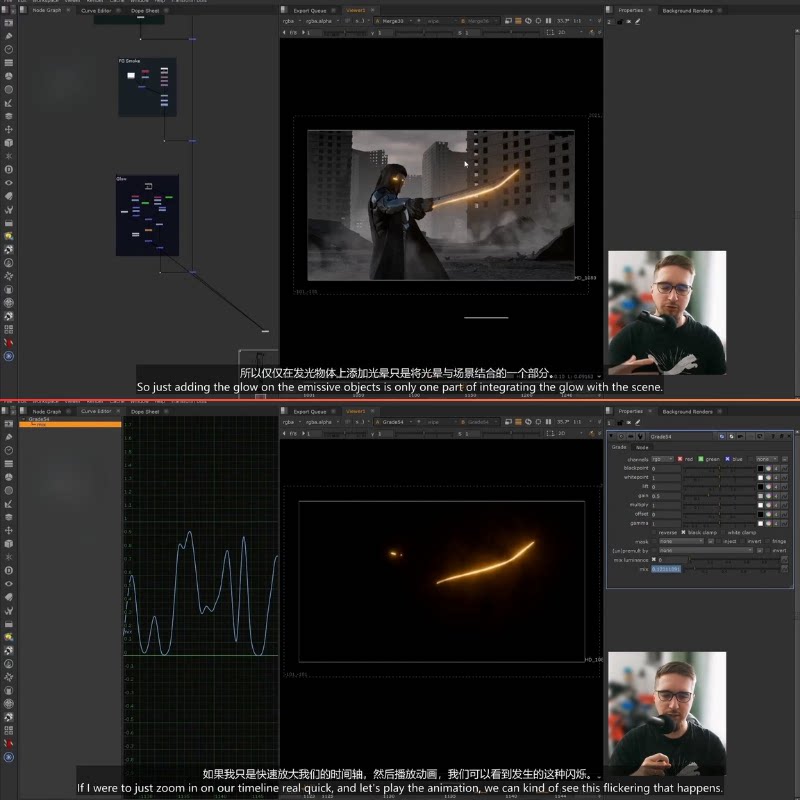Enable reverse checkbox in Grade54
800x800 pixels.
[x=654, y=532]
